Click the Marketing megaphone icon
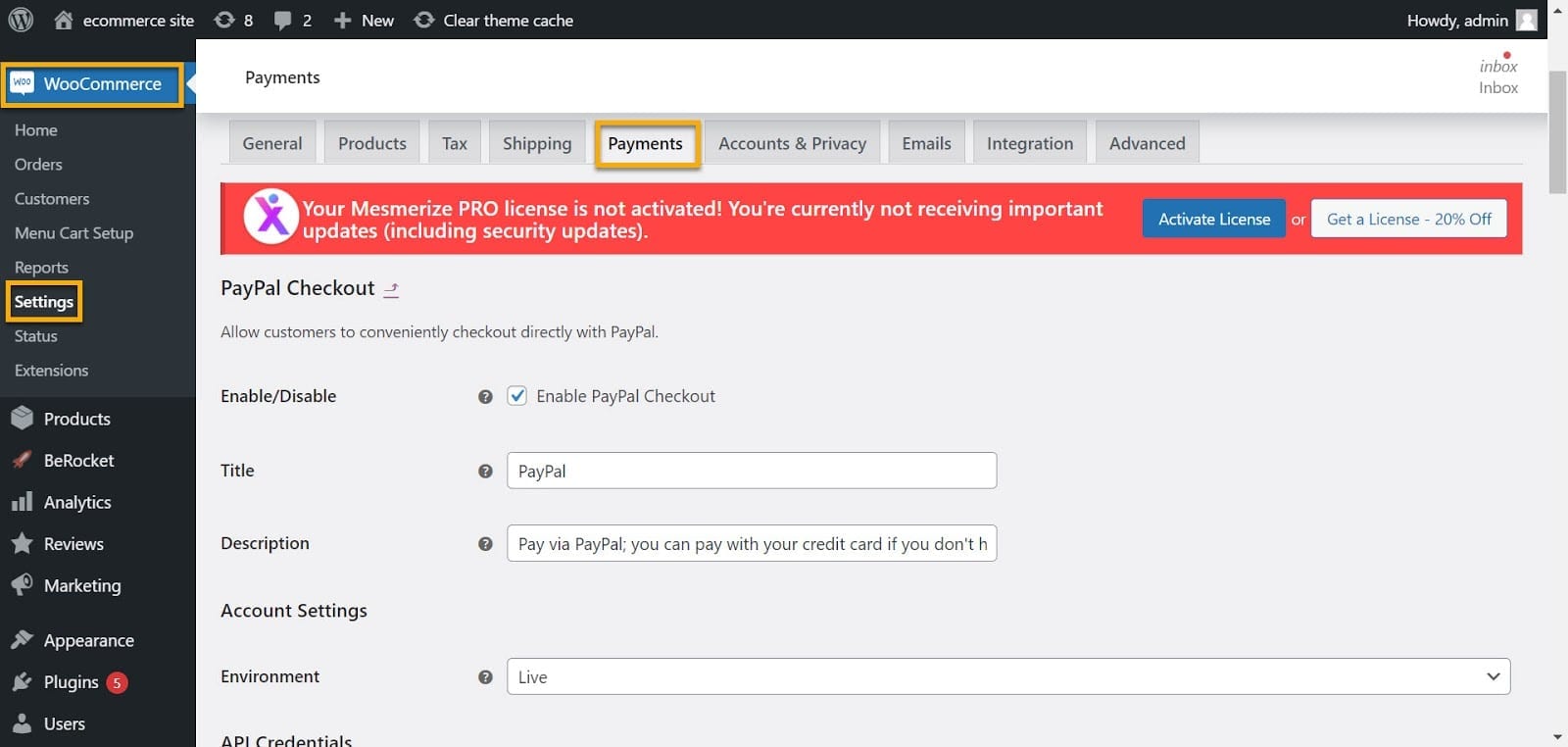 (x=22, y=585)
